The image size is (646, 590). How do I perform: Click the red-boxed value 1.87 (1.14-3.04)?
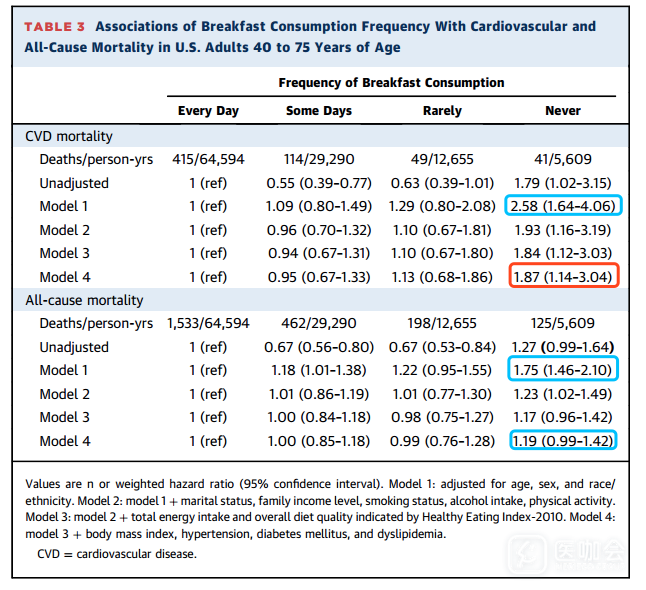tap(565, 277)
